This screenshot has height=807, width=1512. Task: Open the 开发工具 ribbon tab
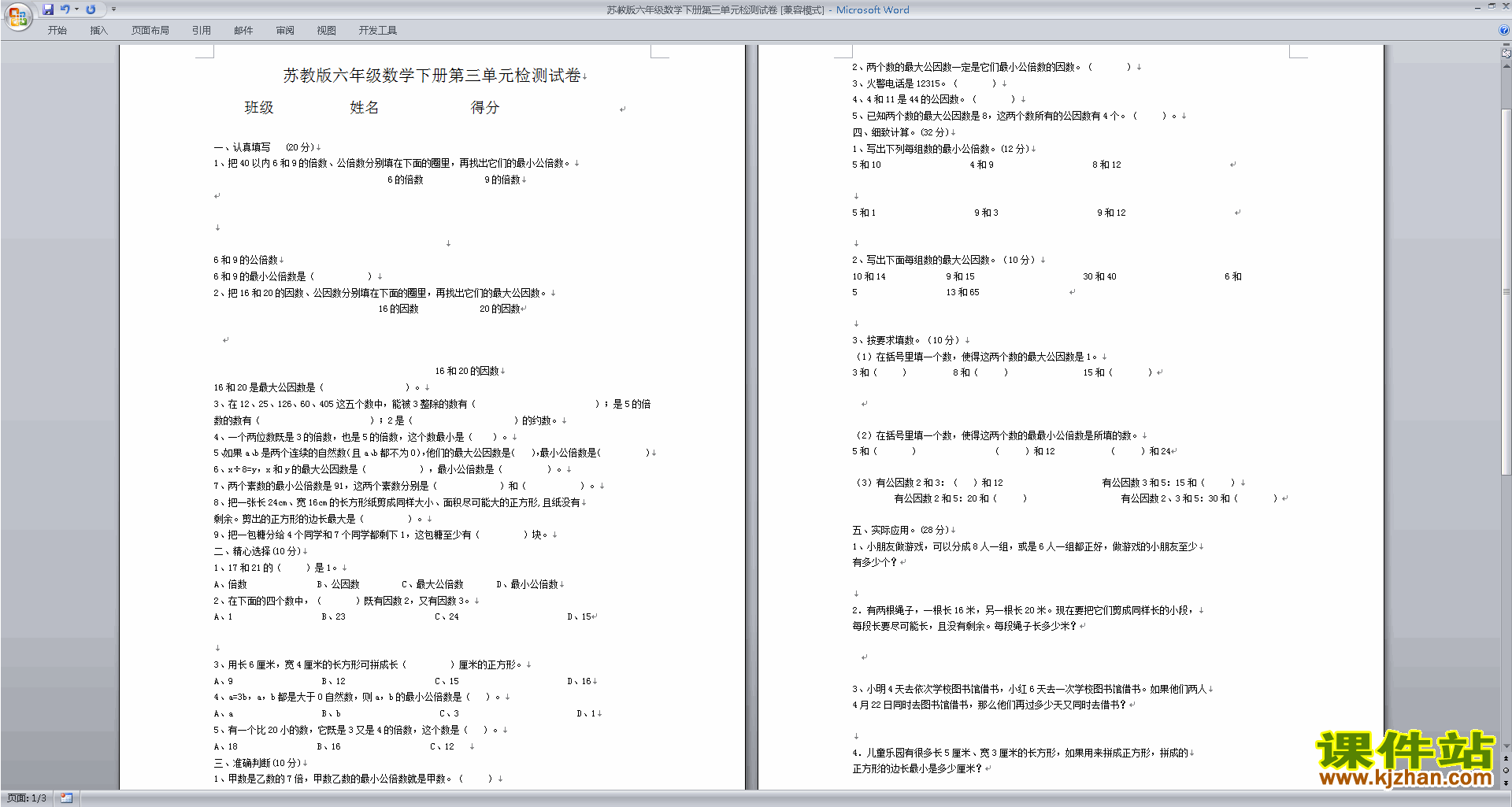(378, 31)
